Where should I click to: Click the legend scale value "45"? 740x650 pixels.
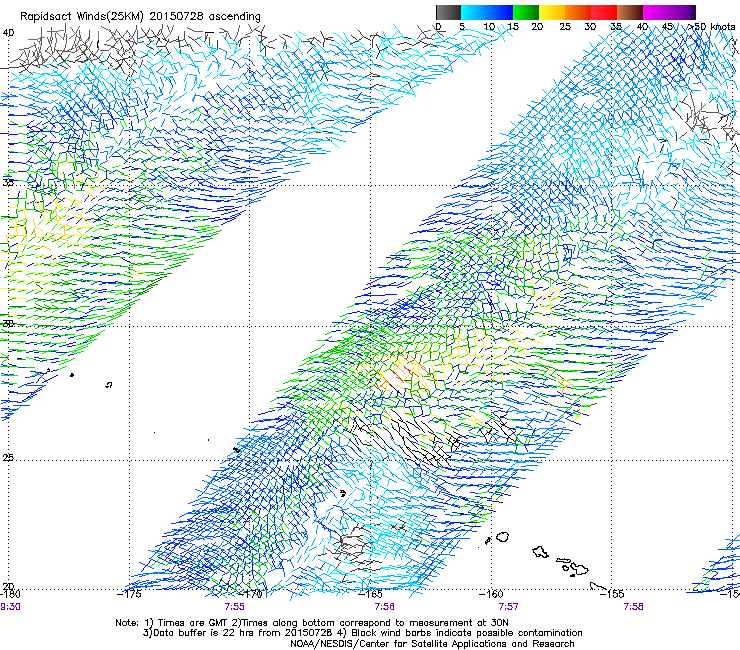tap(667, 27)
